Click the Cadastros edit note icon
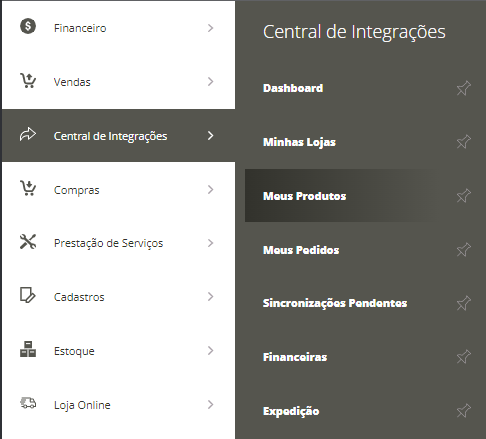Screen dimensions: 486x439 click(27, 295)
